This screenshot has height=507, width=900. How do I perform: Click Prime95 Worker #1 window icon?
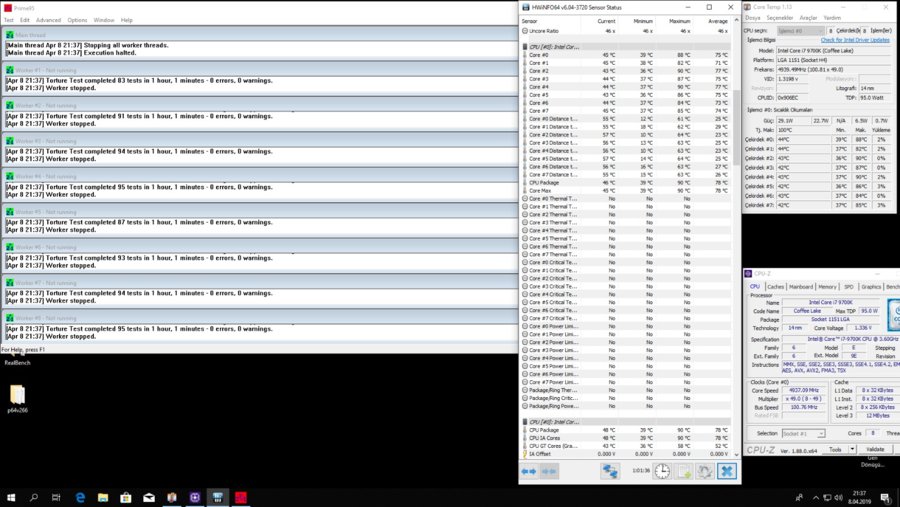click(9, 70)
